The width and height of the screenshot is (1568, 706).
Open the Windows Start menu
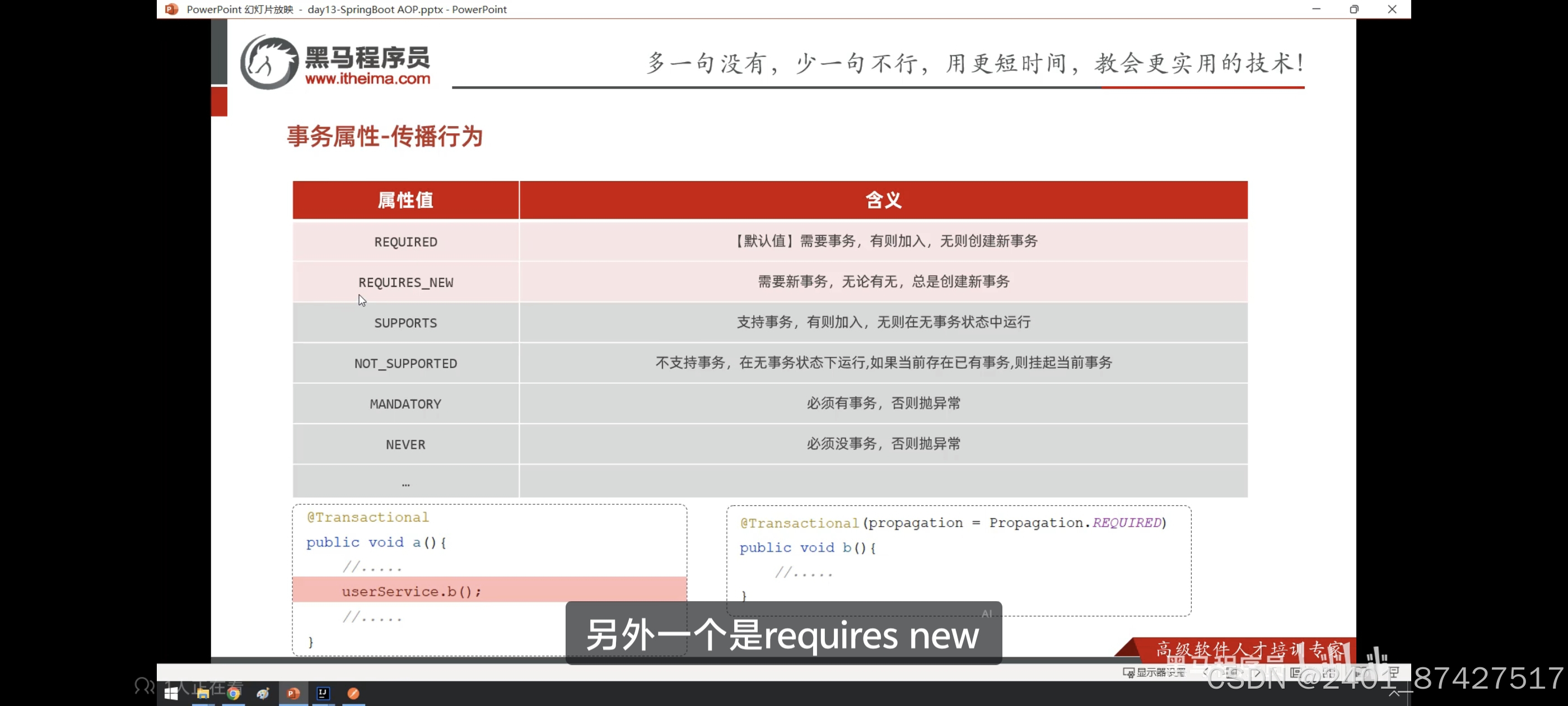[x=171, y=693]
